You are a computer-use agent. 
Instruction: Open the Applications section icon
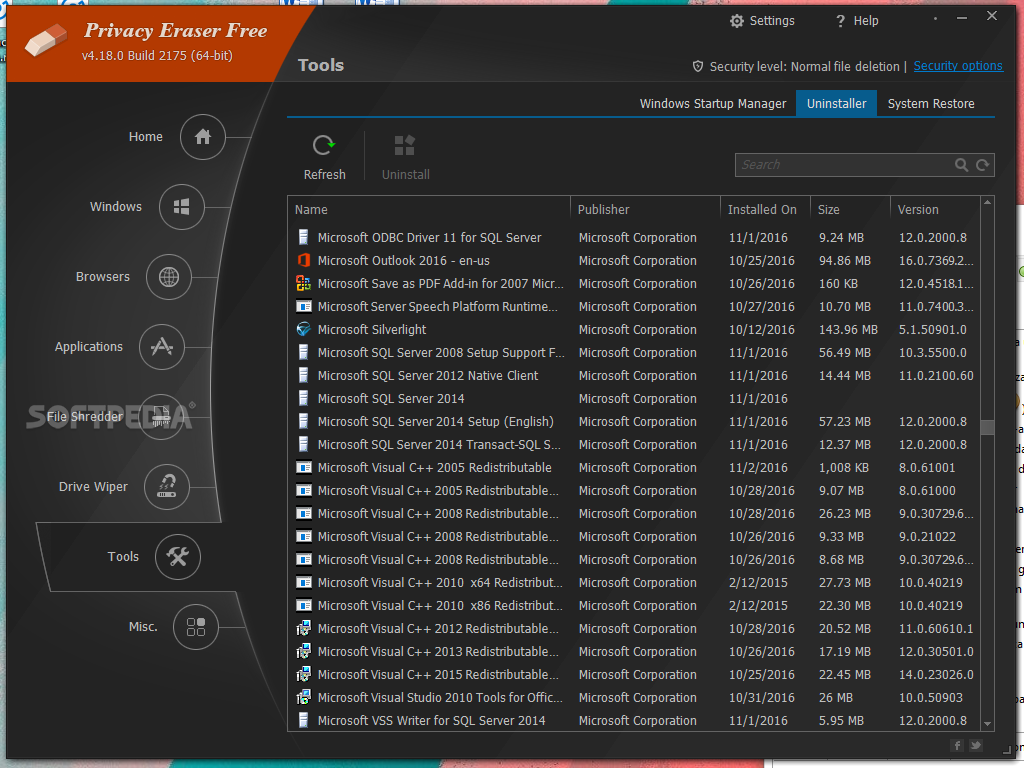161,347
